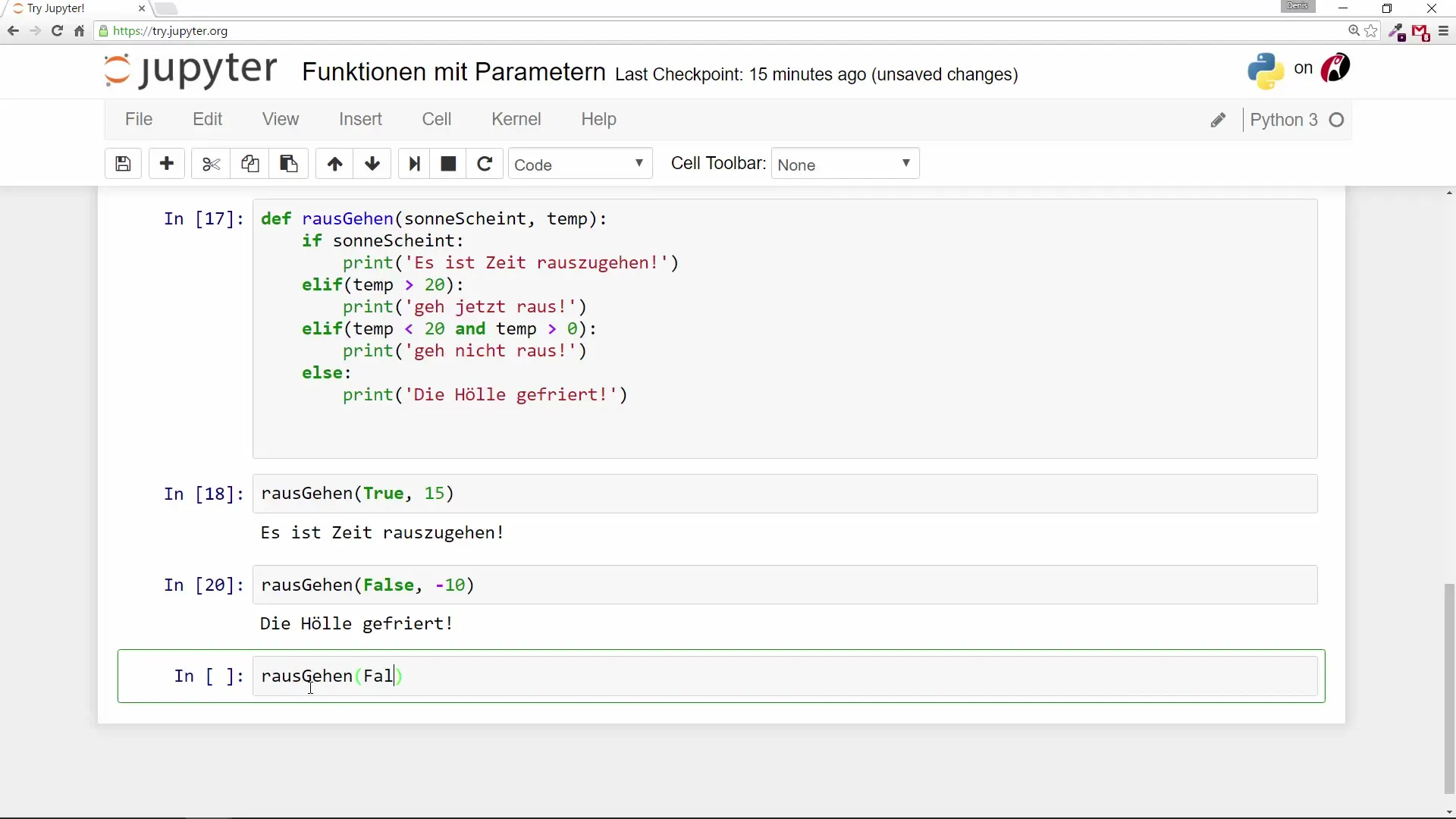
Task: Open Chrome's hamburger menu
Action: click(1443, 31)
